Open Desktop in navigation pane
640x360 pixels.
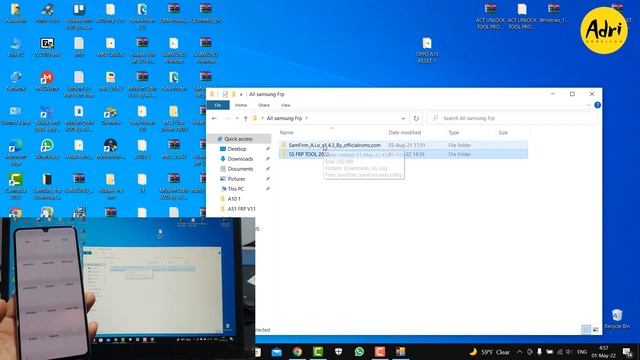pos(237,149)
